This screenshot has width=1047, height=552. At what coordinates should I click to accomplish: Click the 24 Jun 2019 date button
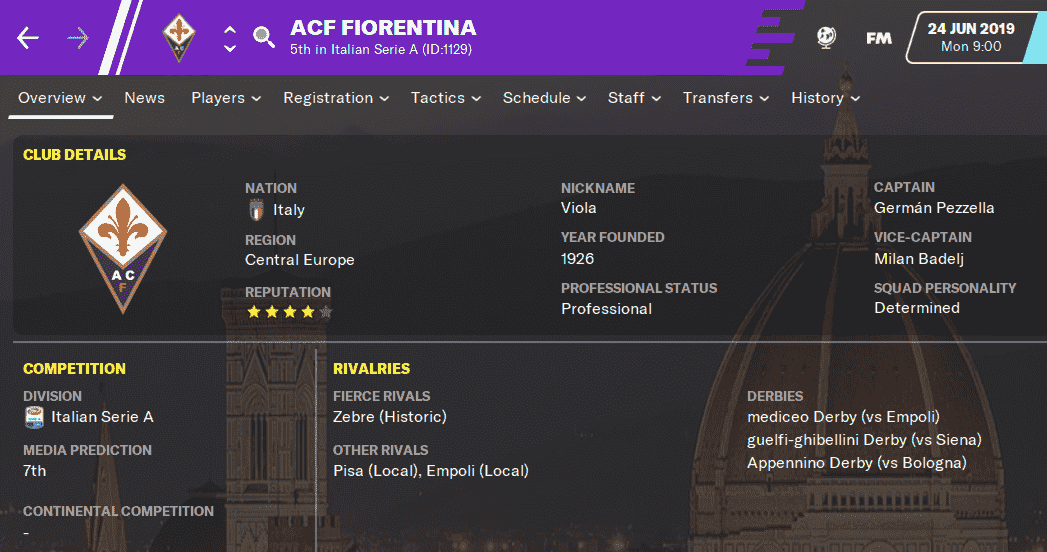972,37
